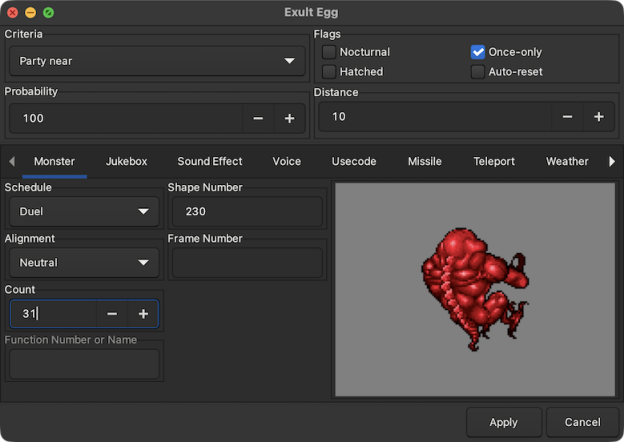
Task: Enable the Auto-reset flag
Action: click(x=478, y=72)
